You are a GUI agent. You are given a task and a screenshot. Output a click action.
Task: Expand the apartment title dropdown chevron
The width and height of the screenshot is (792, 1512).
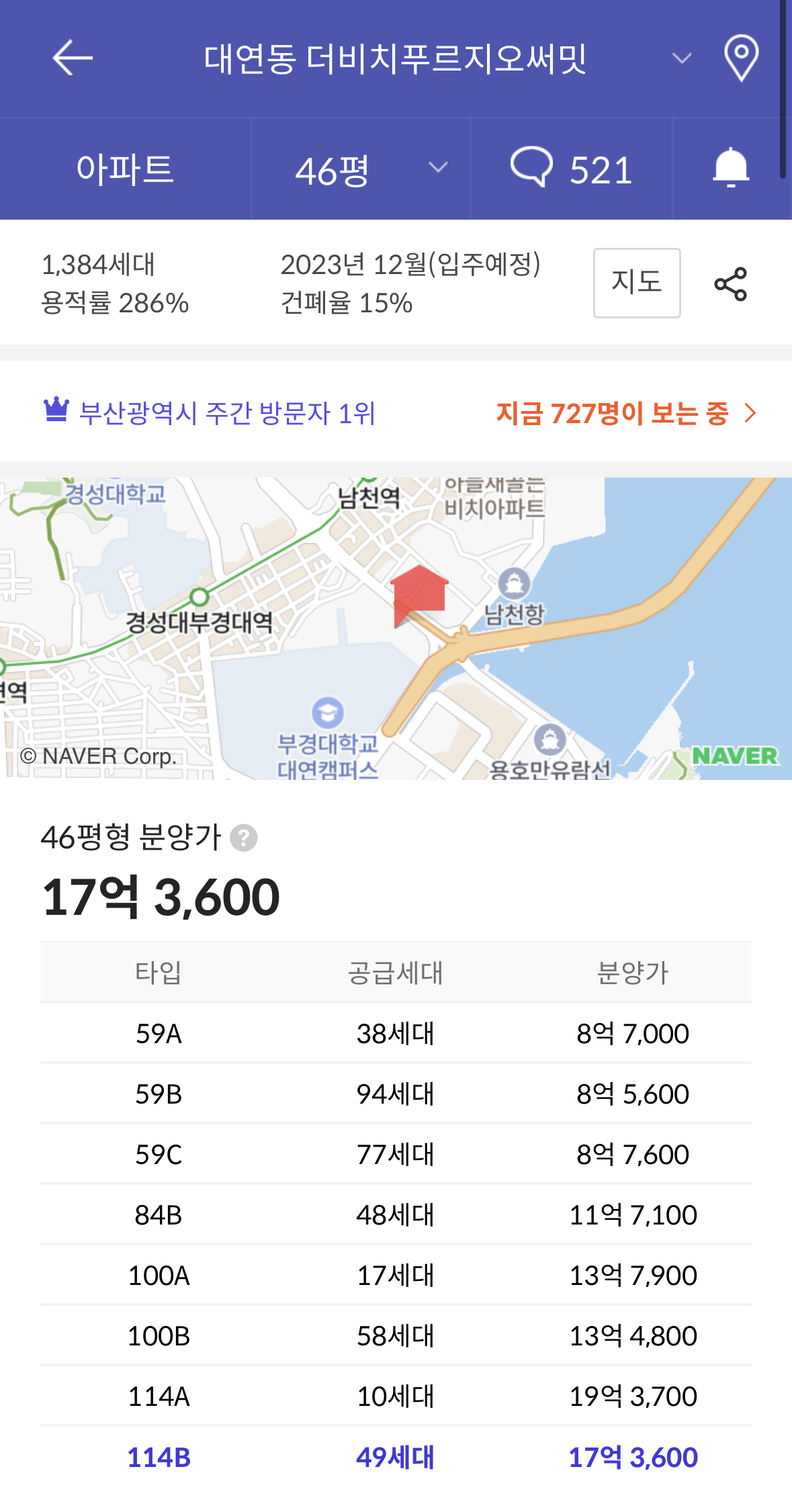(681, 58)
